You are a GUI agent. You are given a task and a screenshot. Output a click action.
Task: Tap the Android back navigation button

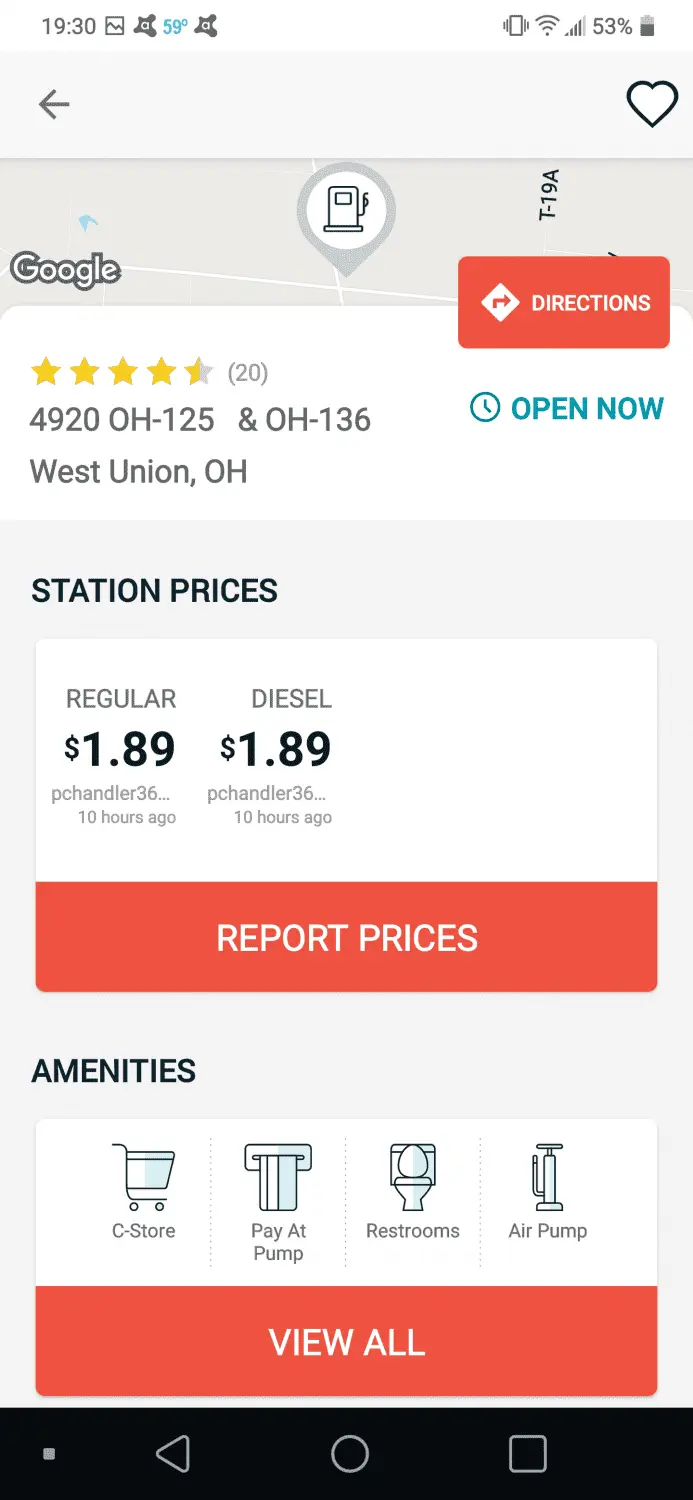click(173, 1454)
